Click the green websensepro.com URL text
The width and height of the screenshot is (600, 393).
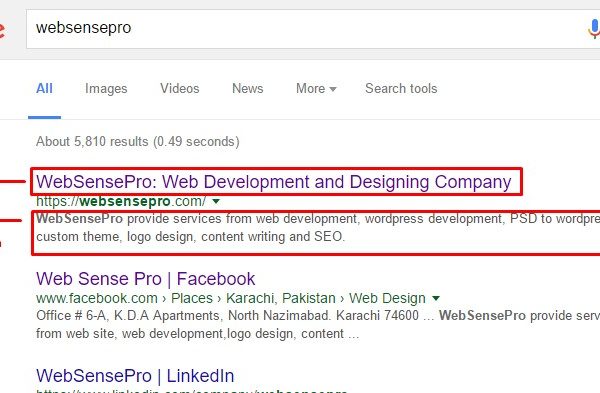point(121,201)
